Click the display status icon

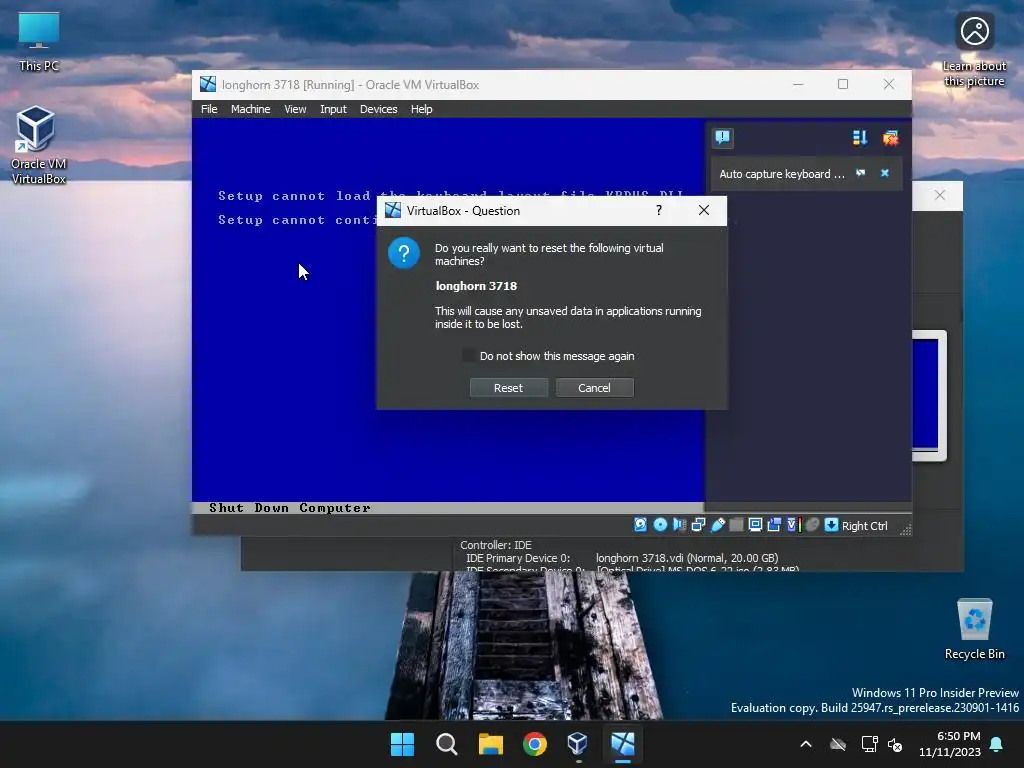(755, 525)
